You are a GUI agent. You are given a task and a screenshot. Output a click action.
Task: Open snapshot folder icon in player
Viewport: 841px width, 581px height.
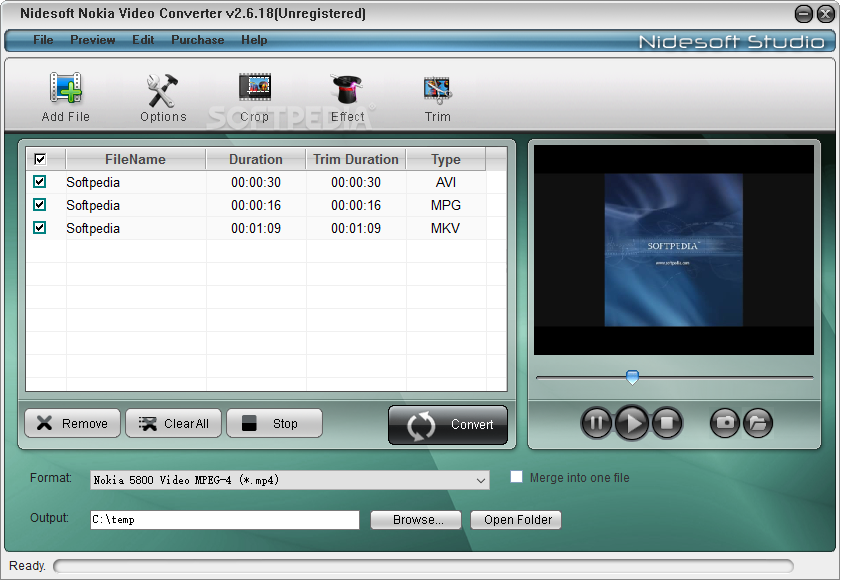(758, 423)
